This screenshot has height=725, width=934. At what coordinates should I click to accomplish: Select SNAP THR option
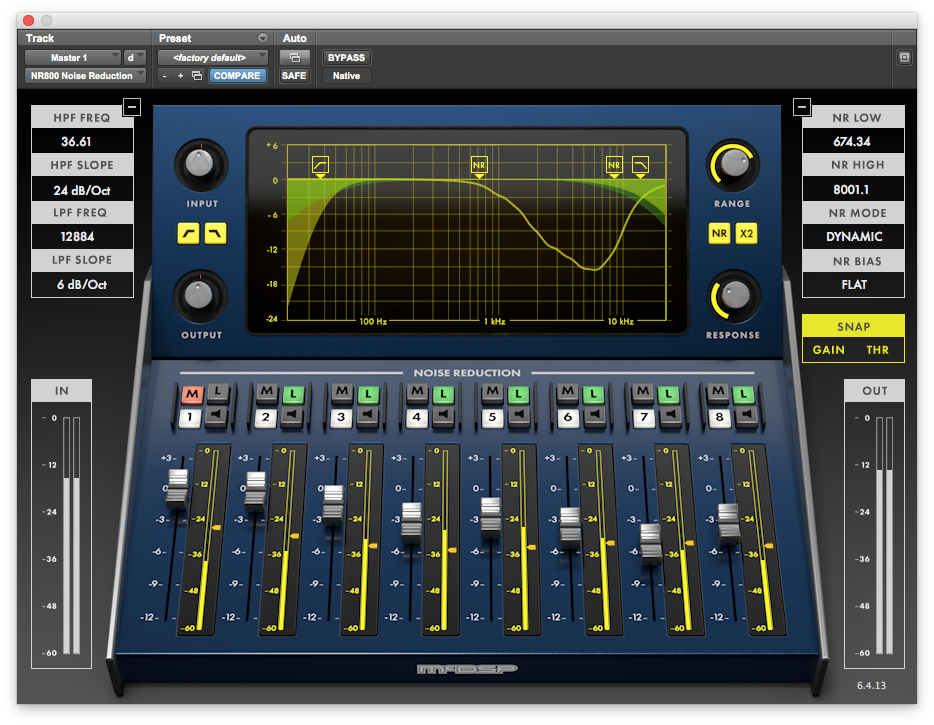pos(877,350)
